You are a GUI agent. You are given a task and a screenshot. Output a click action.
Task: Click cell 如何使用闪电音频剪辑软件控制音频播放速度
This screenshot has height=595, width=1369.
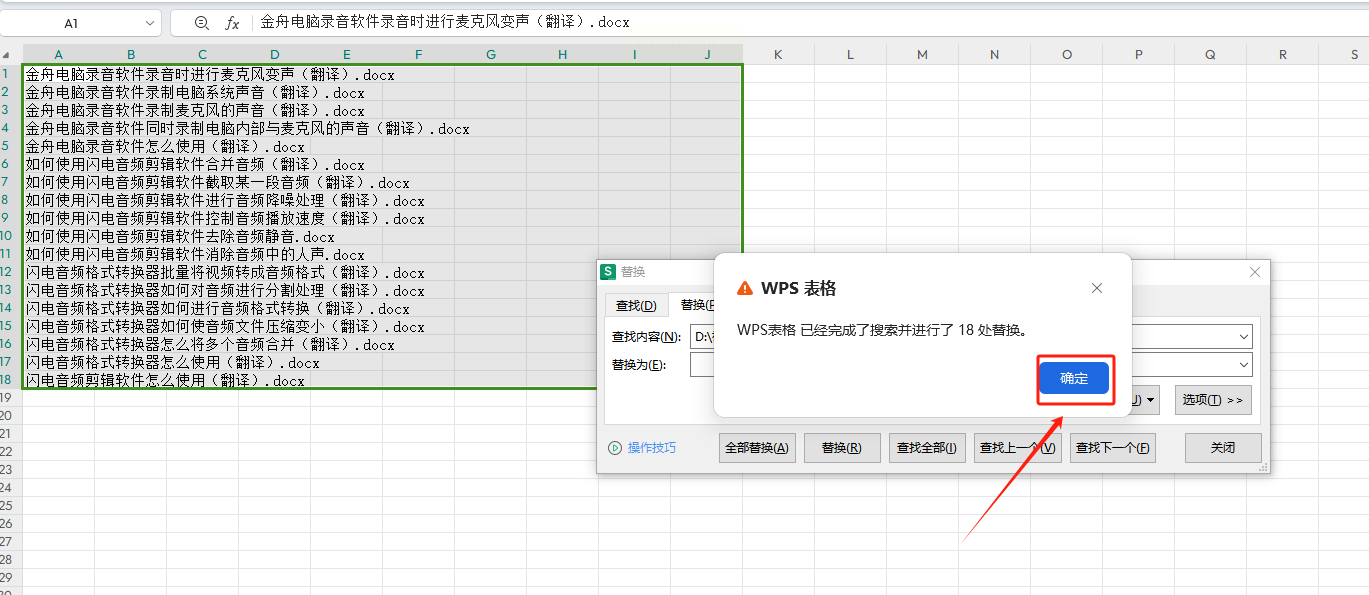(x=225, y=218)
